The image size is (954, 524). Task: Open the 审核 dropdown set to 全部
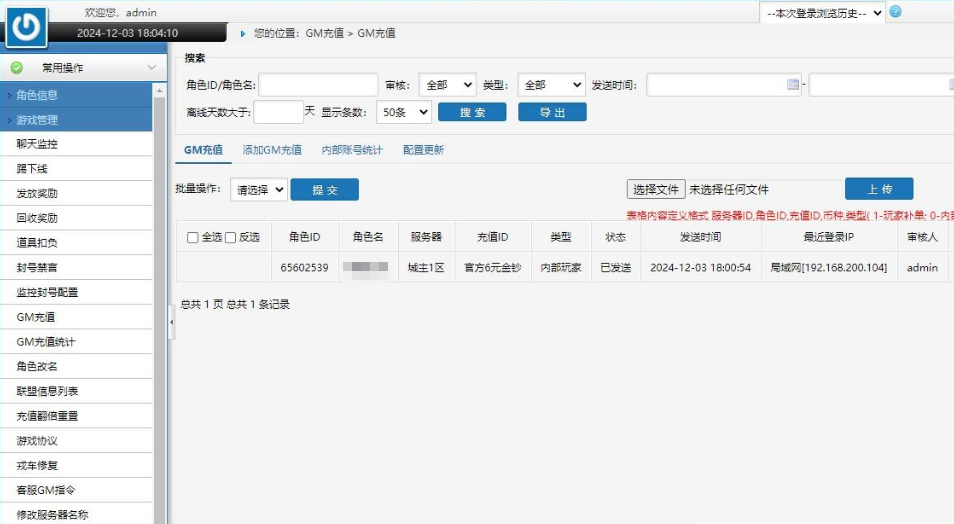[x=447, y=85]
